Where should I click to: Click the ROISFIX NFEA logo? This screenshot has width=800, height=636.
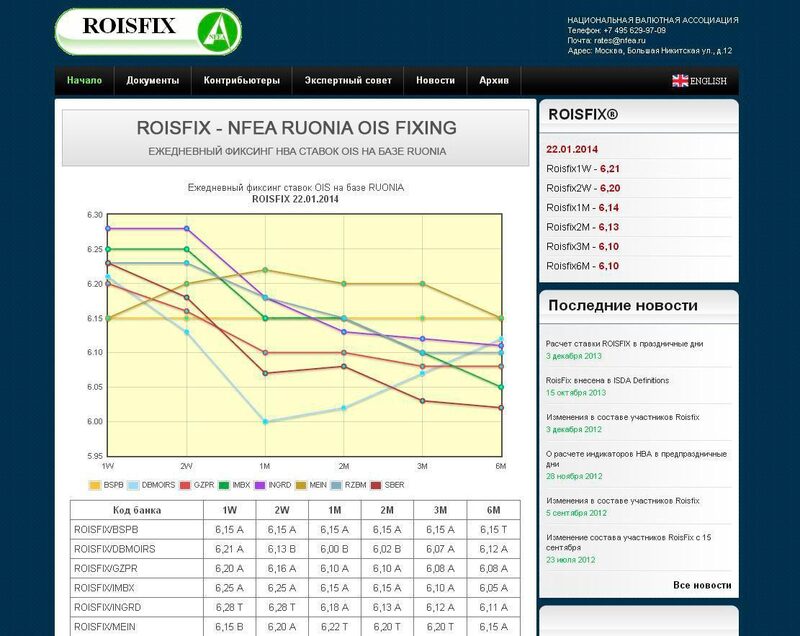[x=148, y=32]
